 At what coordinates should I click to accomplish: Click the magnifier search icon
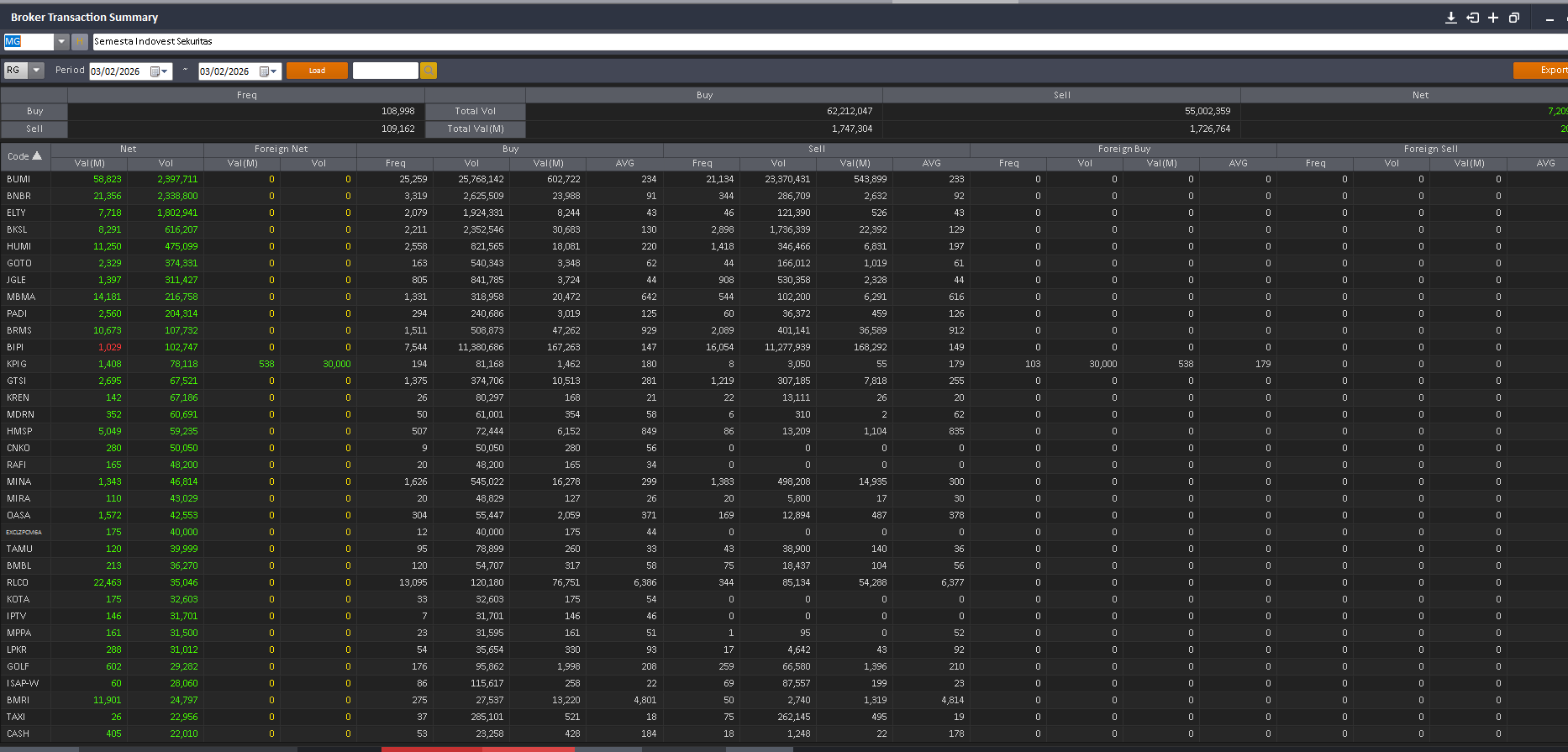(429, 71)
